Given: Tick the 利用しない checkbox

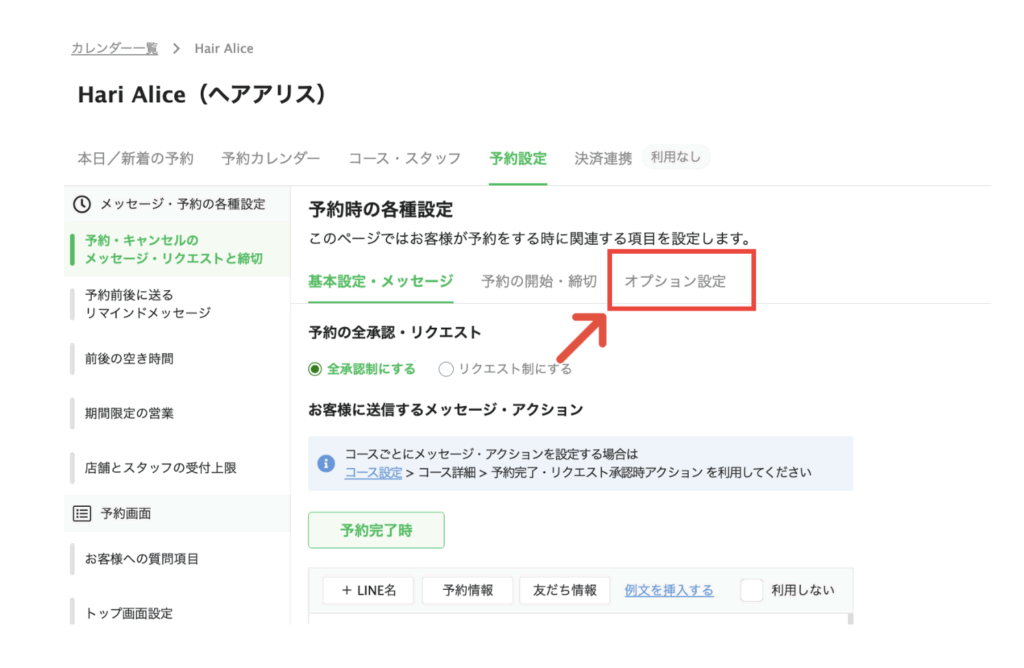Looking at the screenshot, I should 752,590.
